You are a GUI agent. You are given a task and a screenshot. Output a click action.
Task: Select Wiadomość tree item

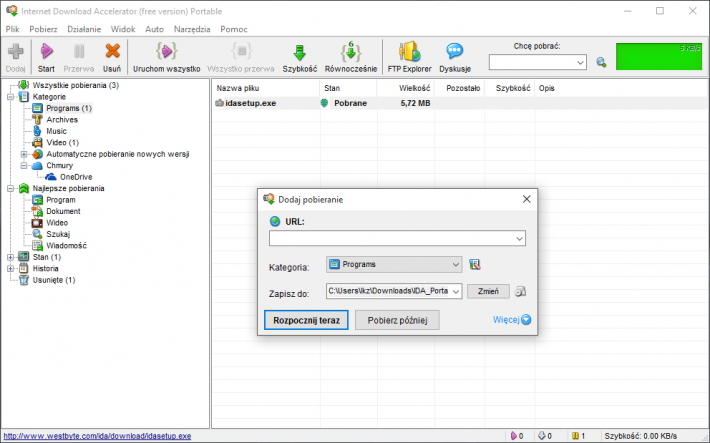coord(66,246)
